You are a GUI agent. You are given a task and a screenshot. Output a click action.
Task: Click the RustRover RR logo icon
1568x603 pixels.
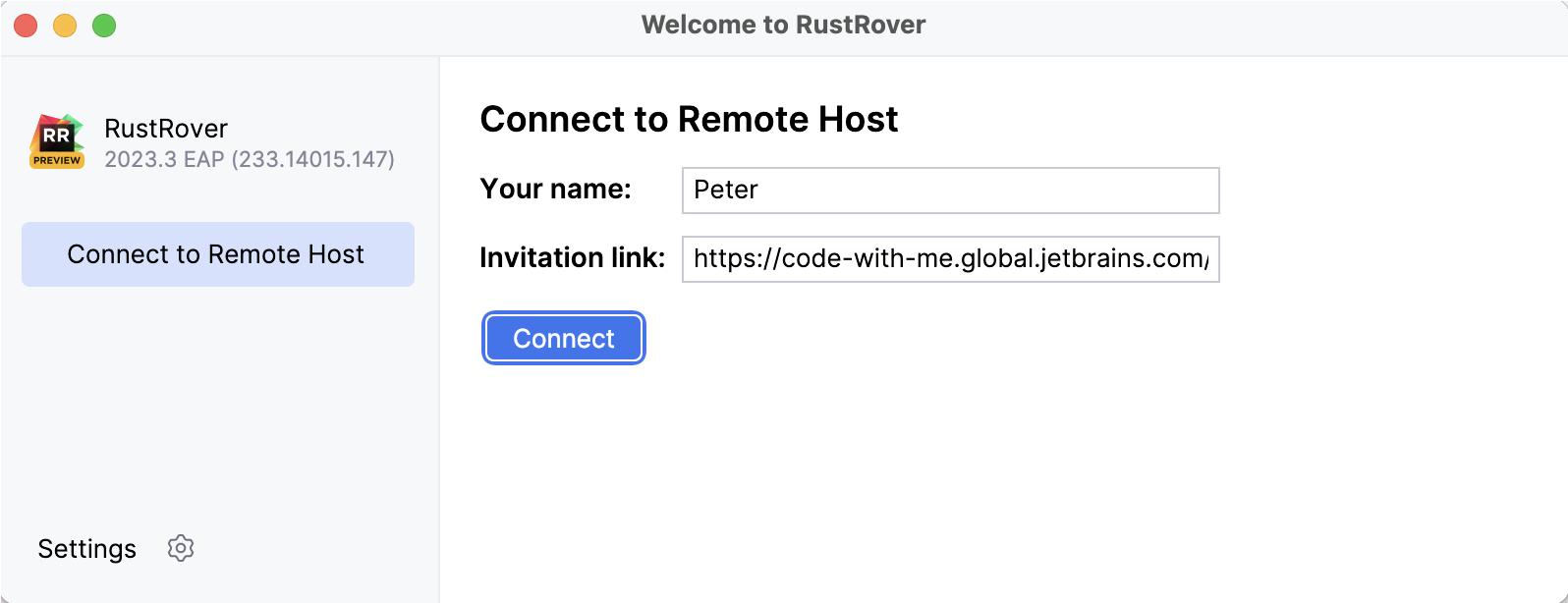click(x=56, y=136)
